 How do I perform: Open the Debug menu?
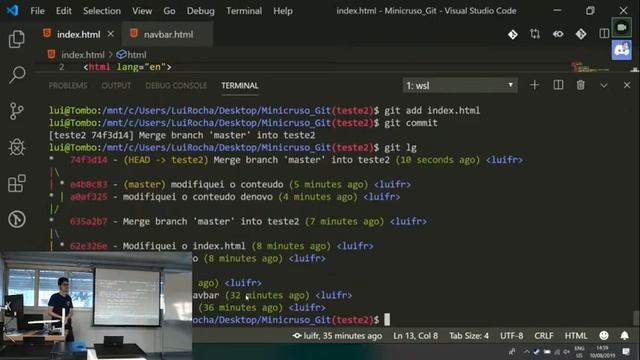tap(200, 11)
